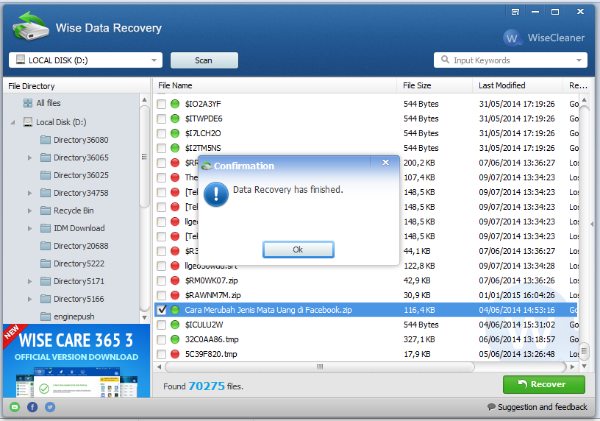Expand the Recycle Bin folder
This screenshot has height=421, width=600.
(x=29, y=210)
